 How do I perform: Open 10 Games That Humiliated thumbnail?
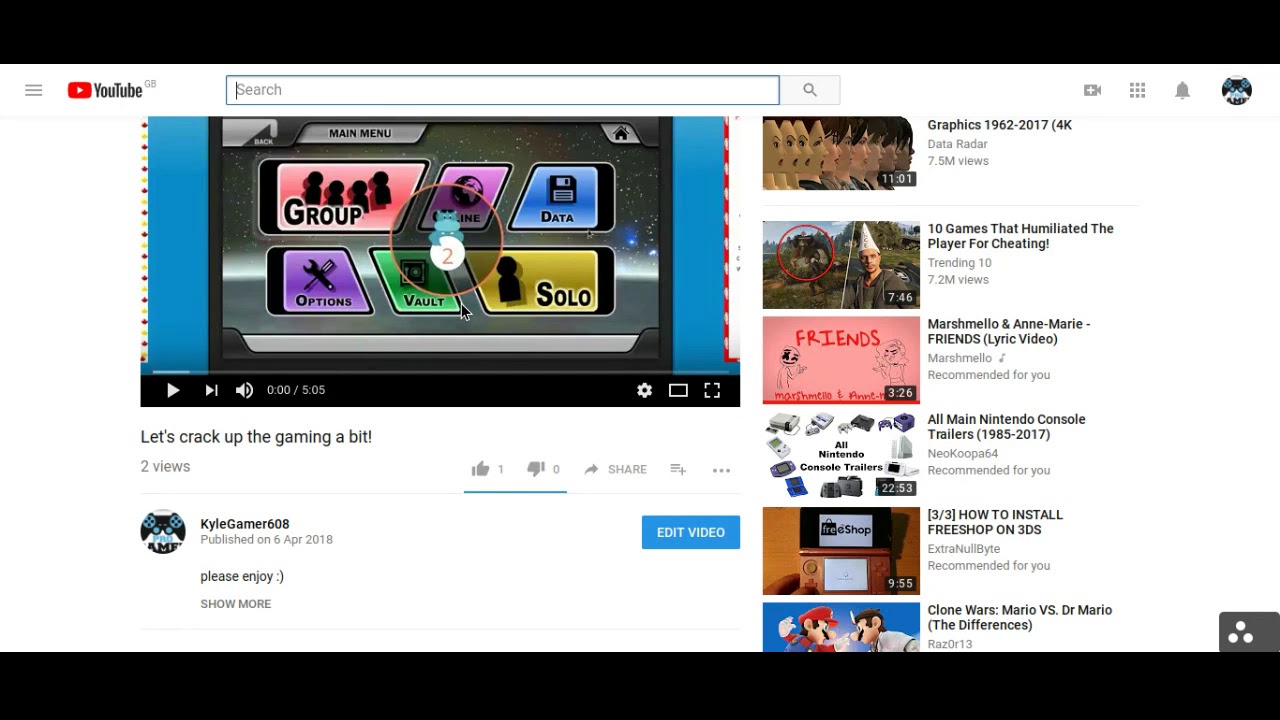coord(841,265)
